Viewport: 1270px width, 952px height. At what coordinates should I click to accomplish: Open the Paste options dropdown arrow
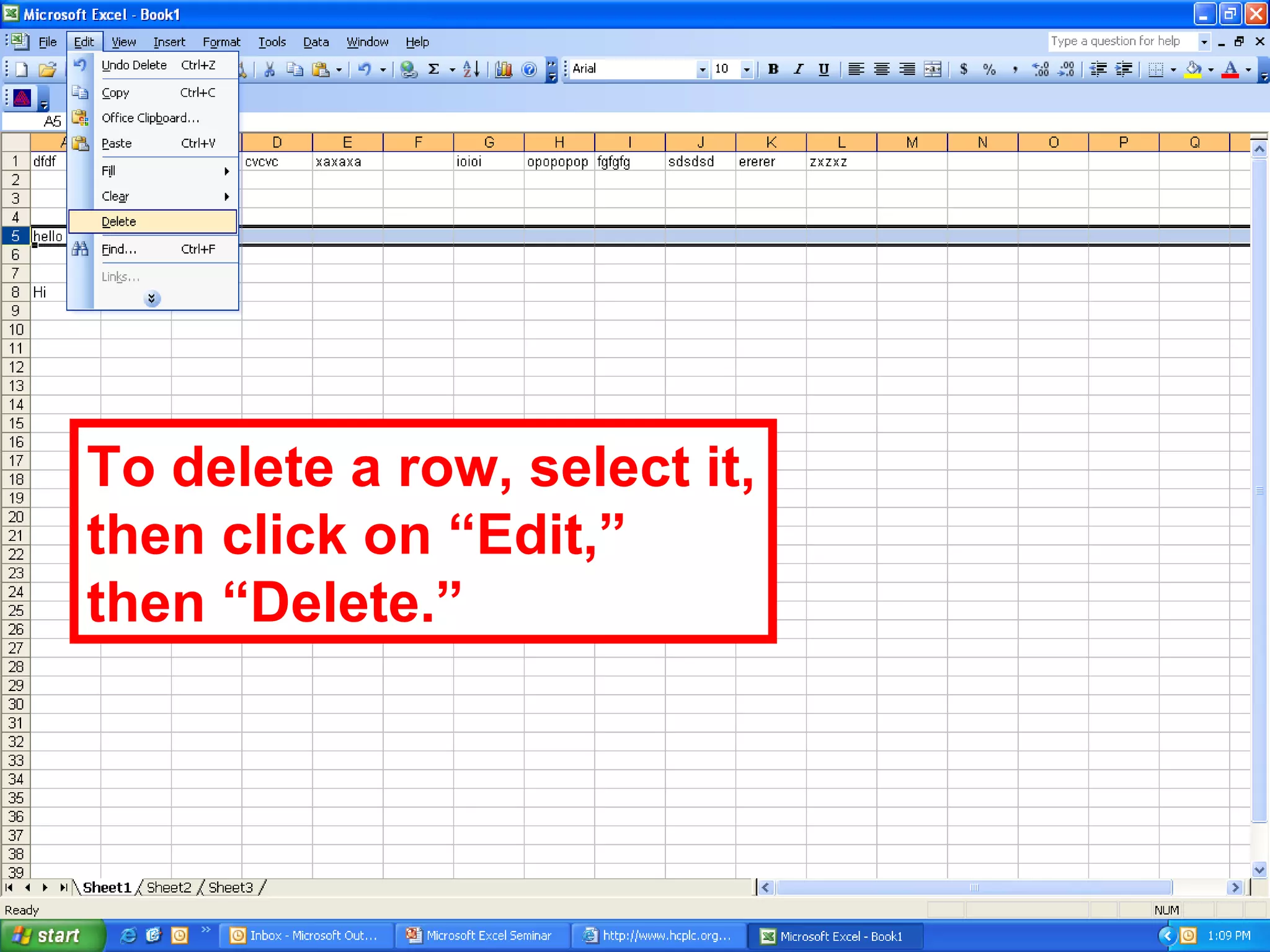[x=339, y=70]
